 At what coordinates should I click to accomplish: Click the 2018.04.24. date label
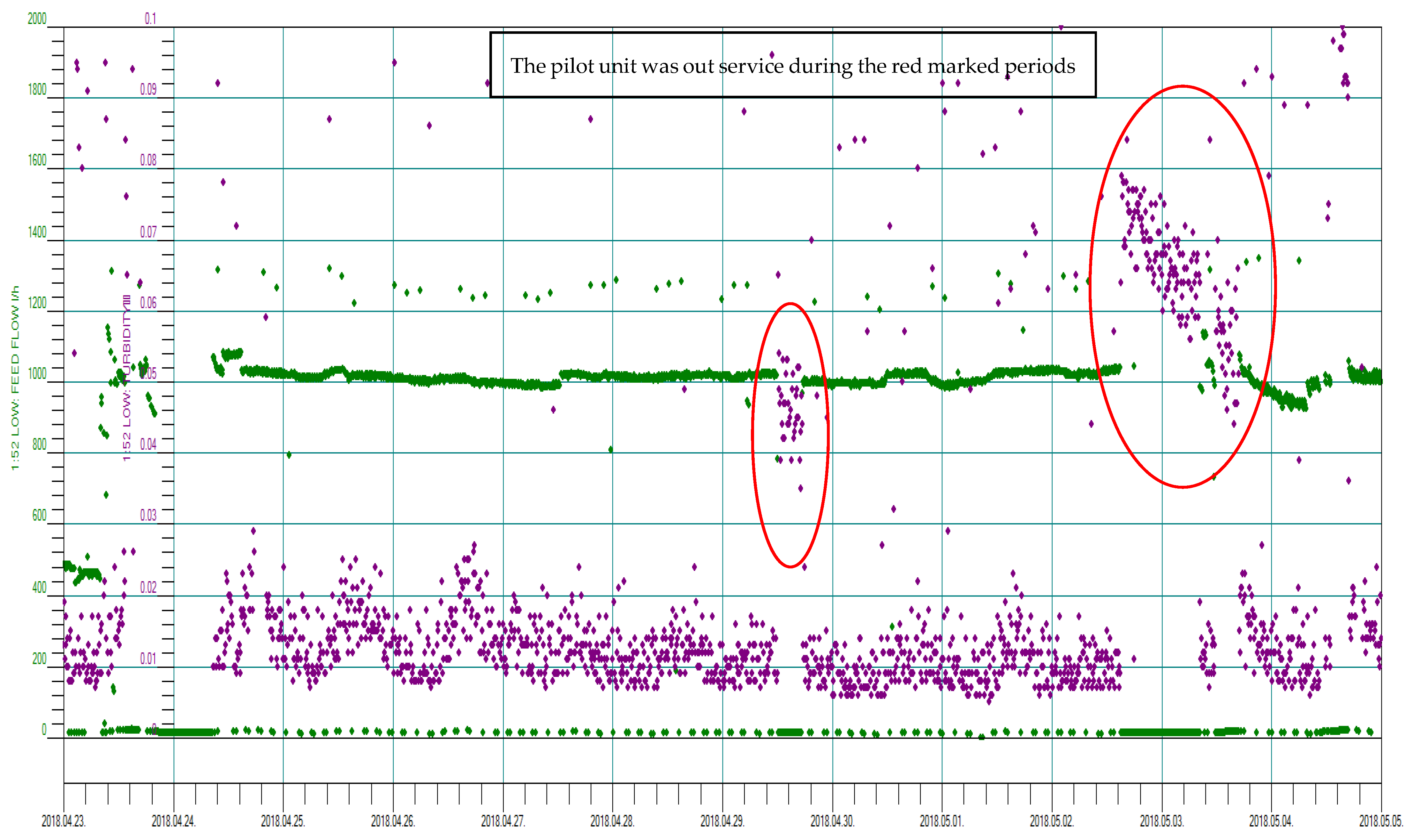[x=173, y=820]
